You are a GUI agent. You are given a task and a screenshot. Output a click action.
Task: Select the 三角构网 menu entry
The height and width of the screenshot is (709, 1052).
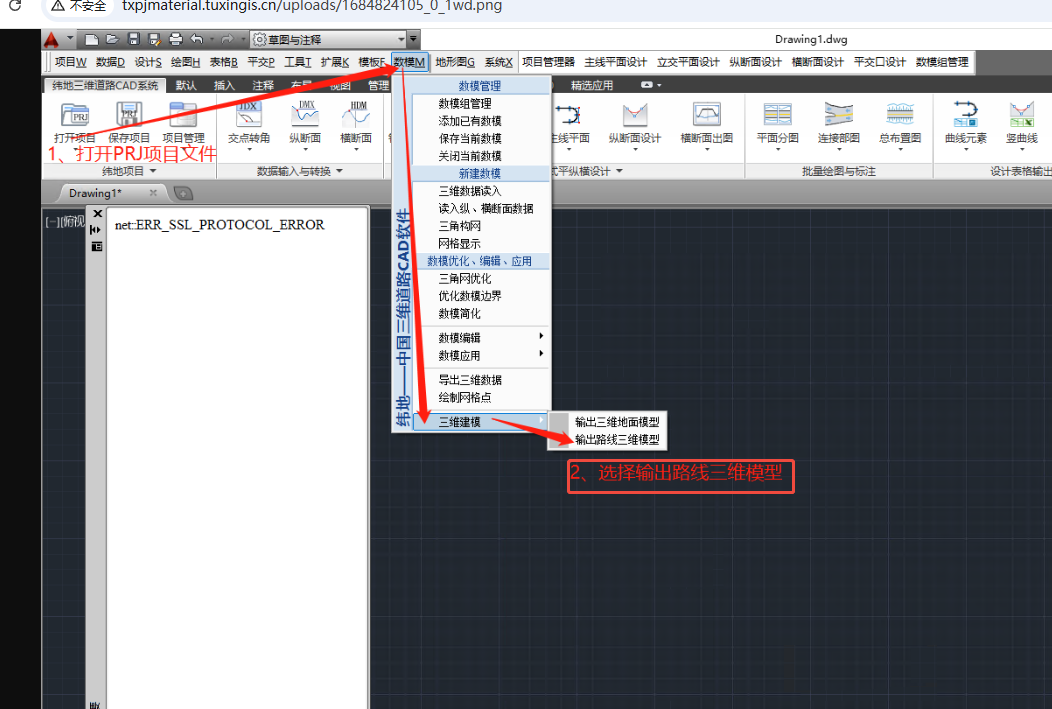(460, 226)
